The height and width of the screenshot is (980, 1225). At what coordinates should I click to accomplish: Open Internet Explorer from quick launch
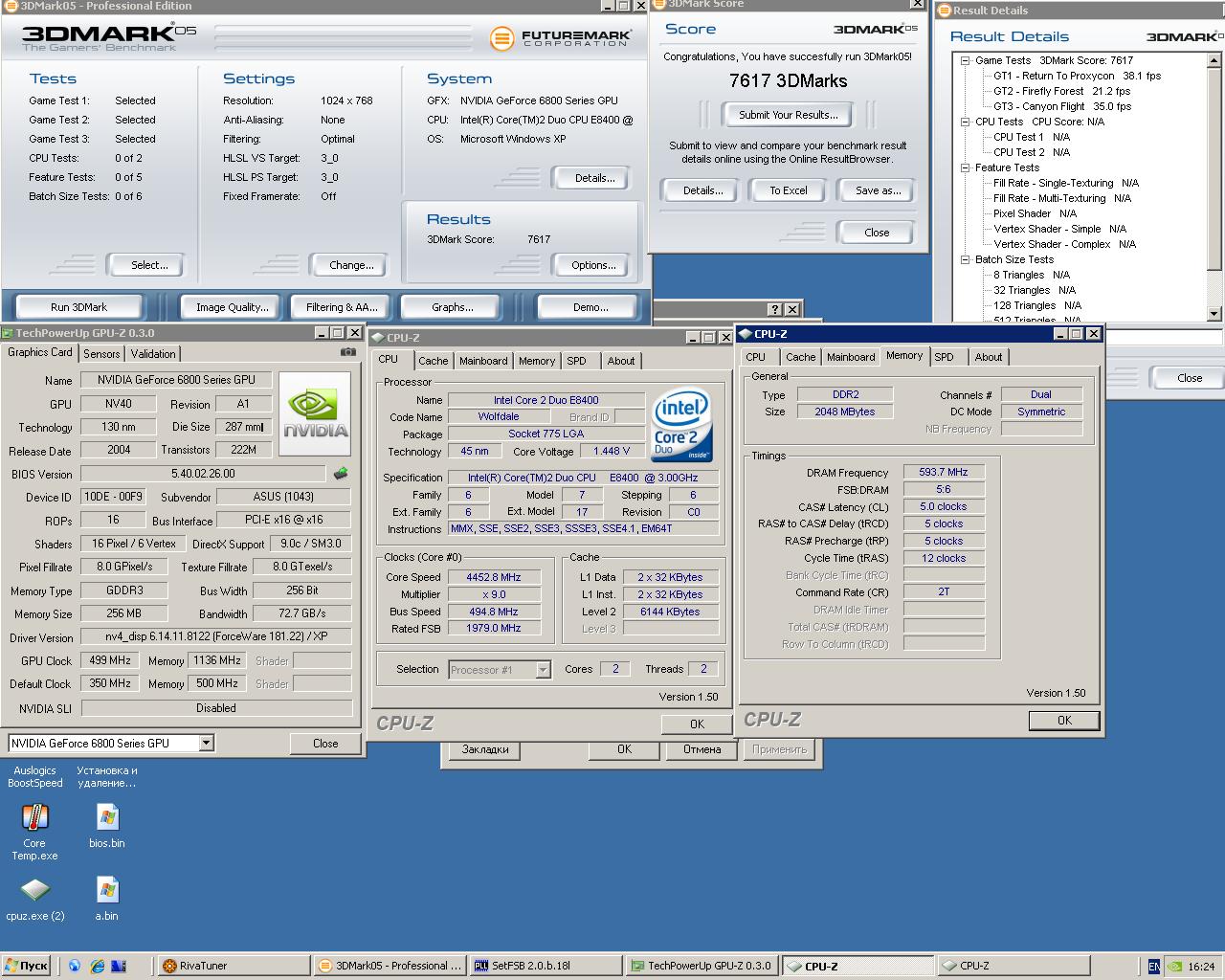coord(96,966)
